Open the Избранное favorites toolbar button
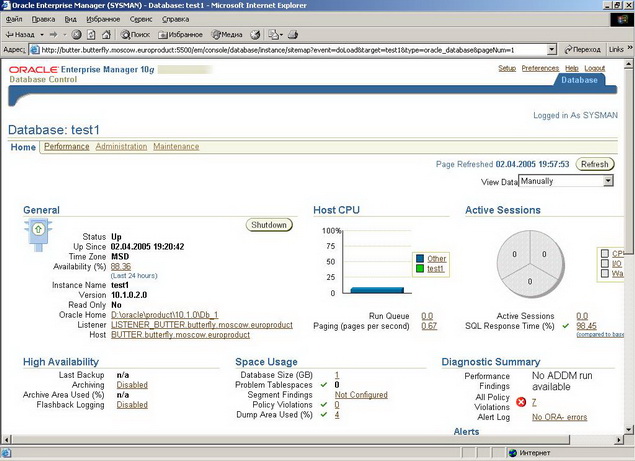This screenshot has height=461, width=635. click(x=181, y=35)
